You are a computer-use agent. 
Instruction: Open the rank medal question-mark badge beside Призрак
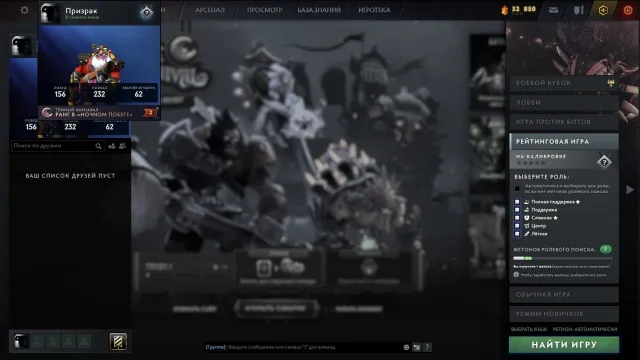click(x=146, y=13)
